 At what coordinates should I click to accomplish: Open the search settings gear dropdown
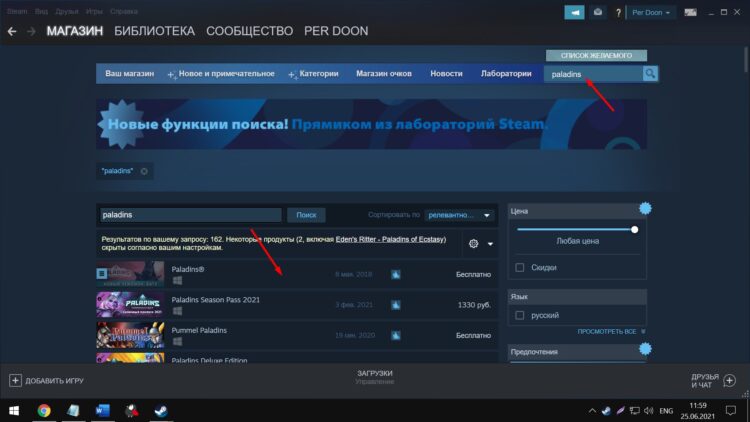pyautogui.click(x=478, y=244)
